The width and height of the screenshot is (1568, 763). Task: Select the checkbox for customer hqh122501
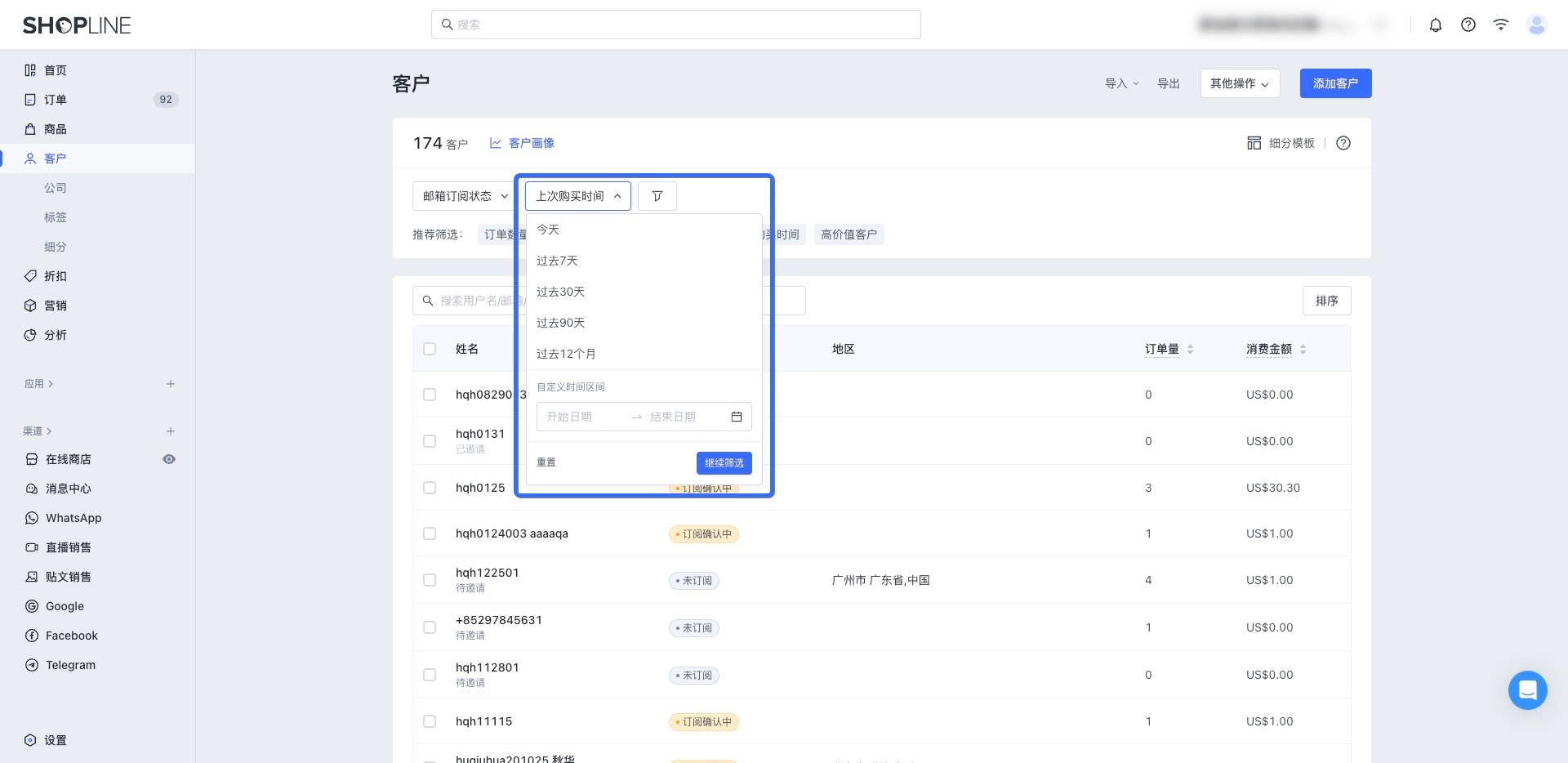430,580
